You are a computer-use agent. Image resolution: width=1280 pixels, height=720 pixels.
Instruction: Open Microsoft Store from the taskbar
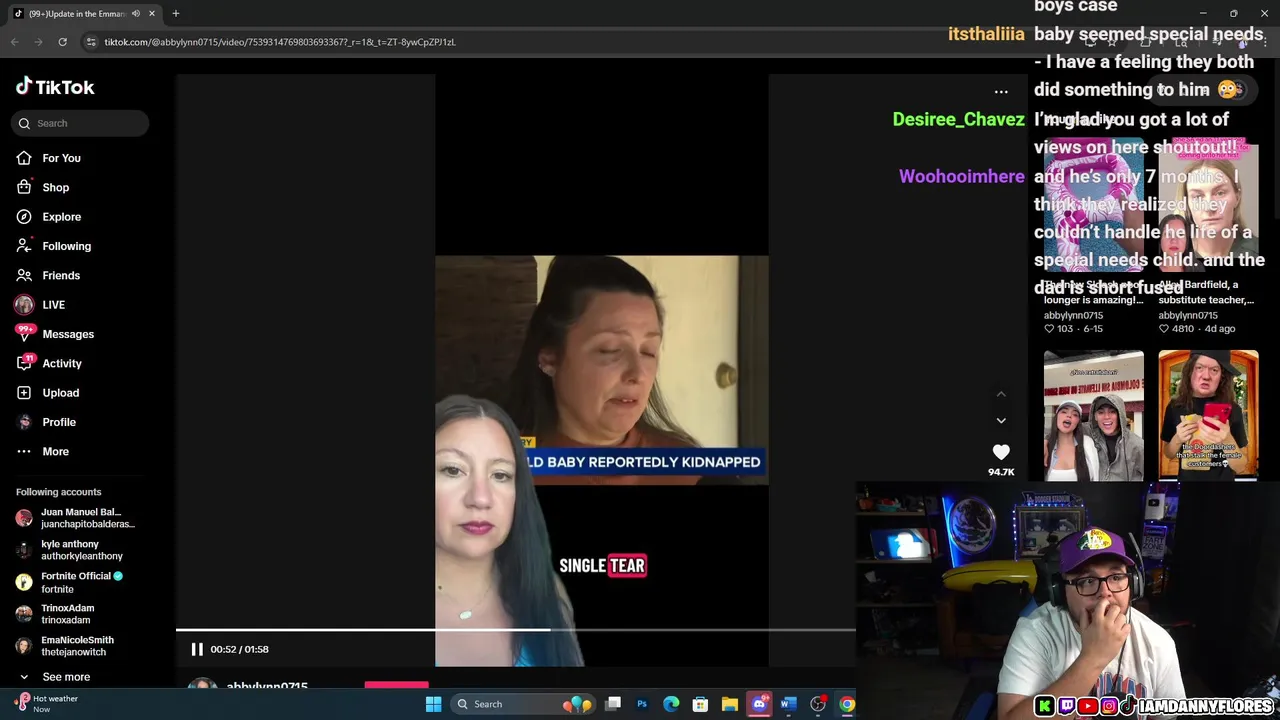pos(700,704)
